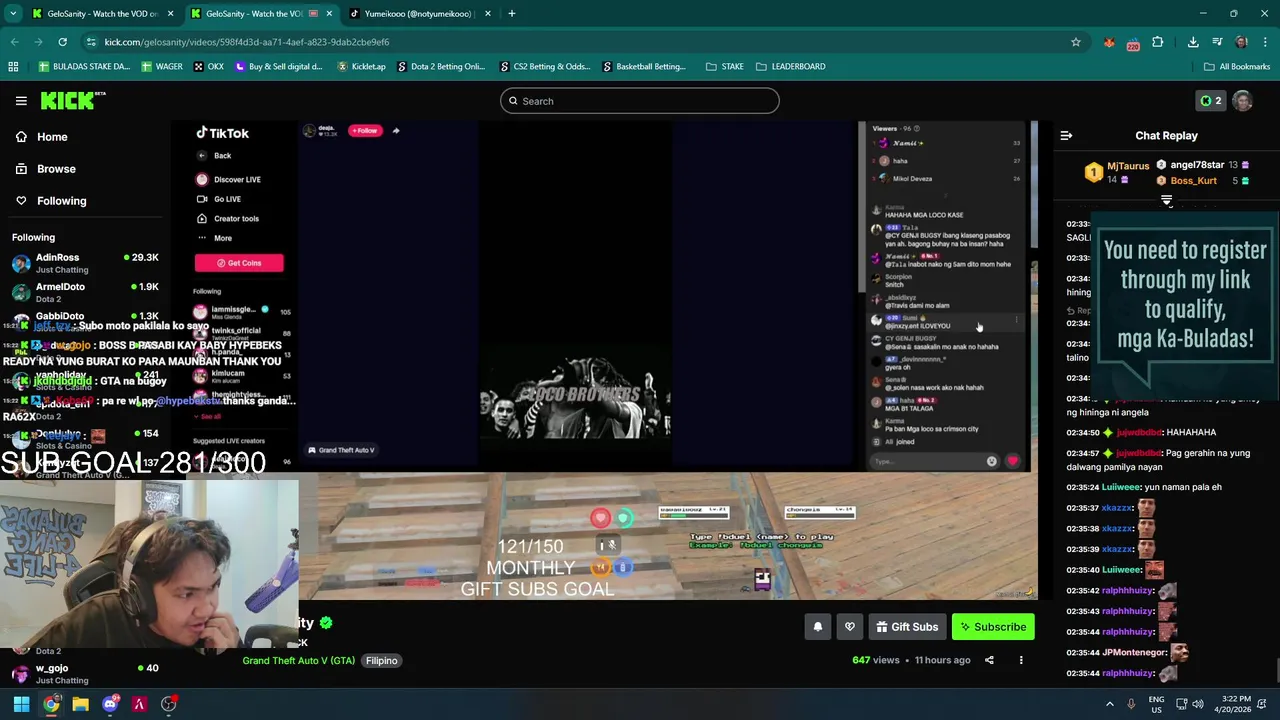Open Kicklet.ap bookmark

point(361,67)
